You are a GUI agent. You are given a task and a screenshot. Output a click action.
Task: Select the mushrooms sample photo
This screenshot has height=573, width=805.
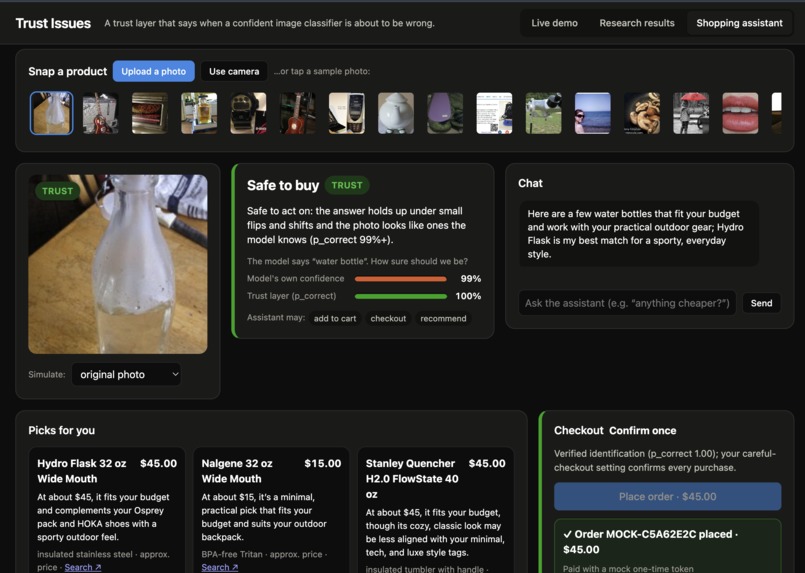coord(642,113)
